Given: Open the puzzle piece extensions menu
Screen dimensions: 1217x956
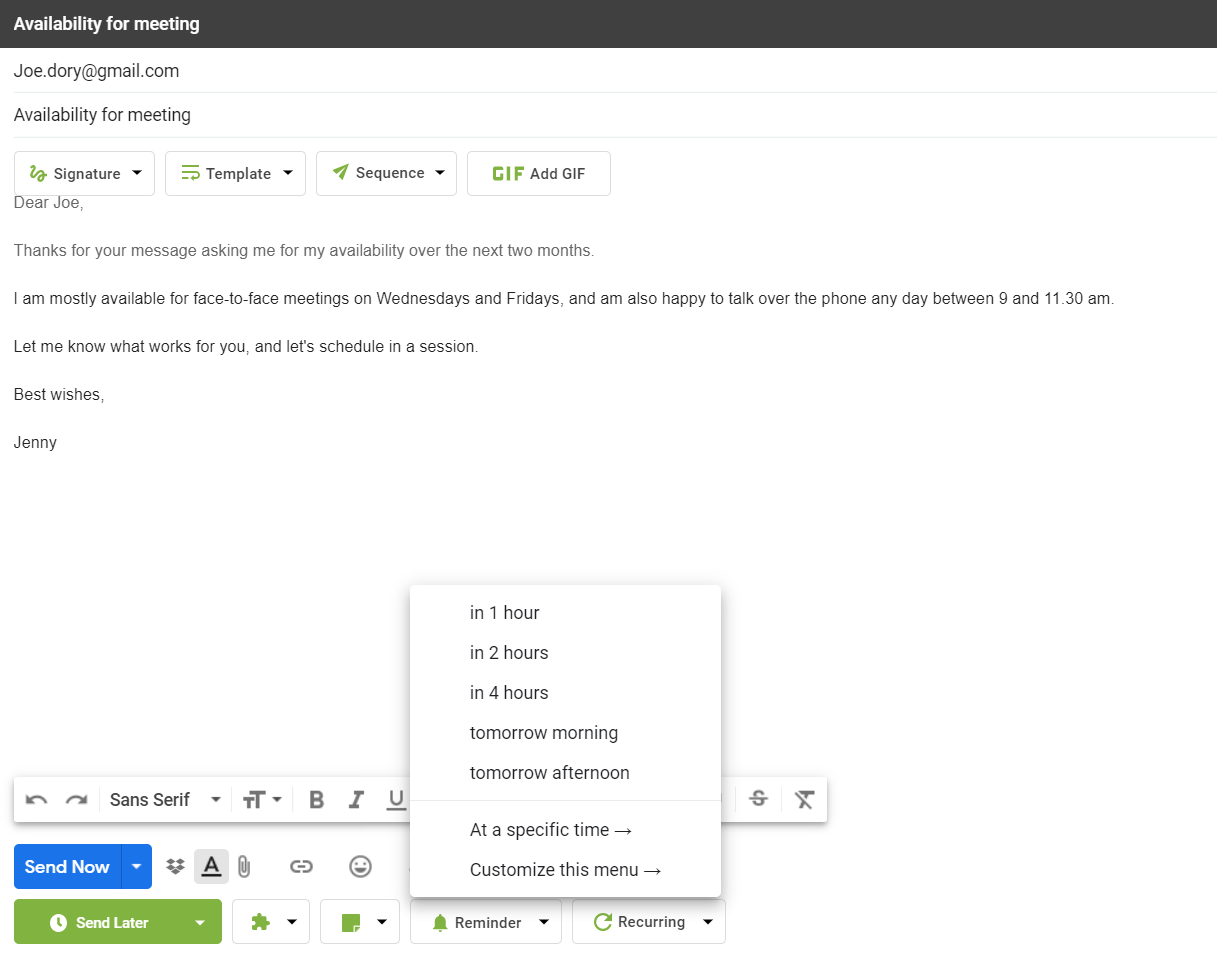Looking at the screenshot, I should point(260,922).
